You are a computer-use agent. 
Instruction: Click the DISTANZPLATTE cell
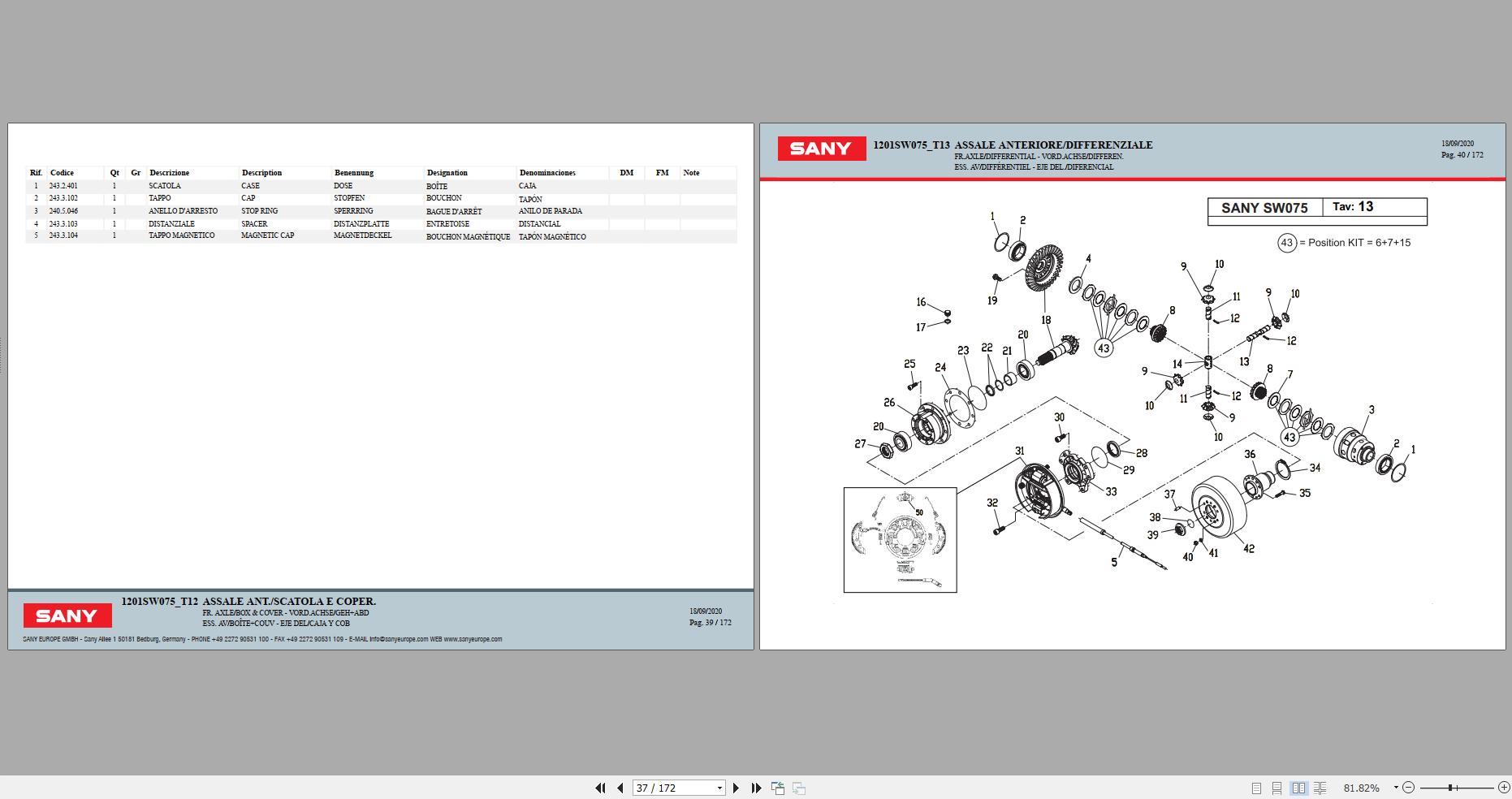tap(361, 224)
